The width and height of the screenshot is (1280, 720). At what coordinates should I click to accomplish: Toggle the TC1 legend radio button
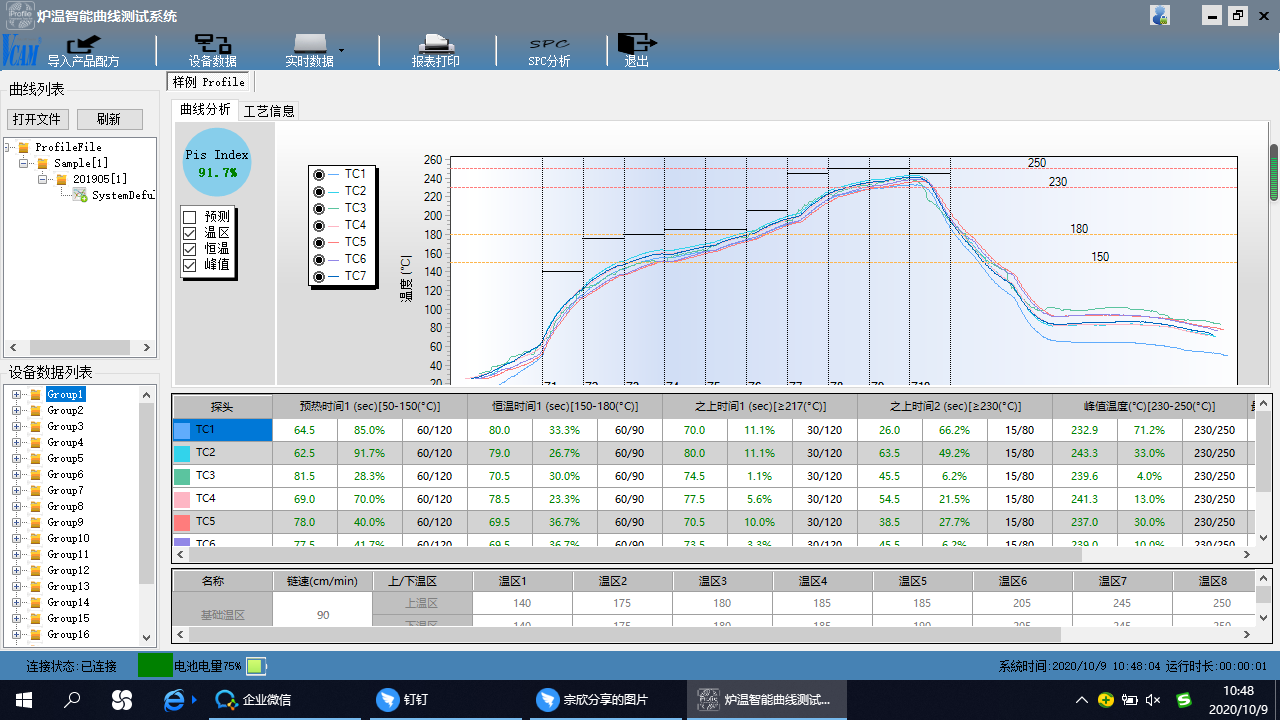(319, 174)
